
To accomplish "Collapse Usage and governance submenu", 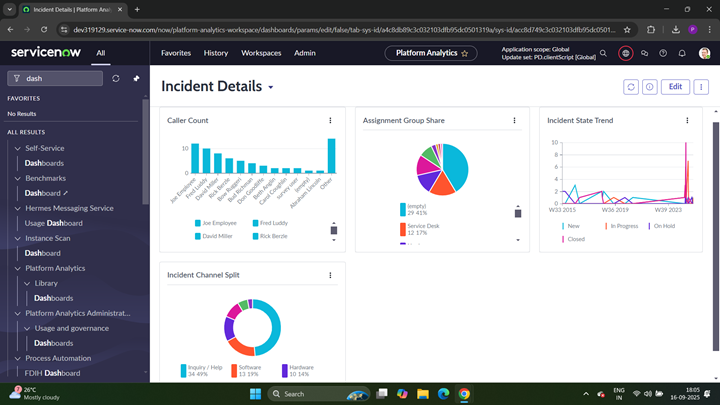I will [27, 328].
